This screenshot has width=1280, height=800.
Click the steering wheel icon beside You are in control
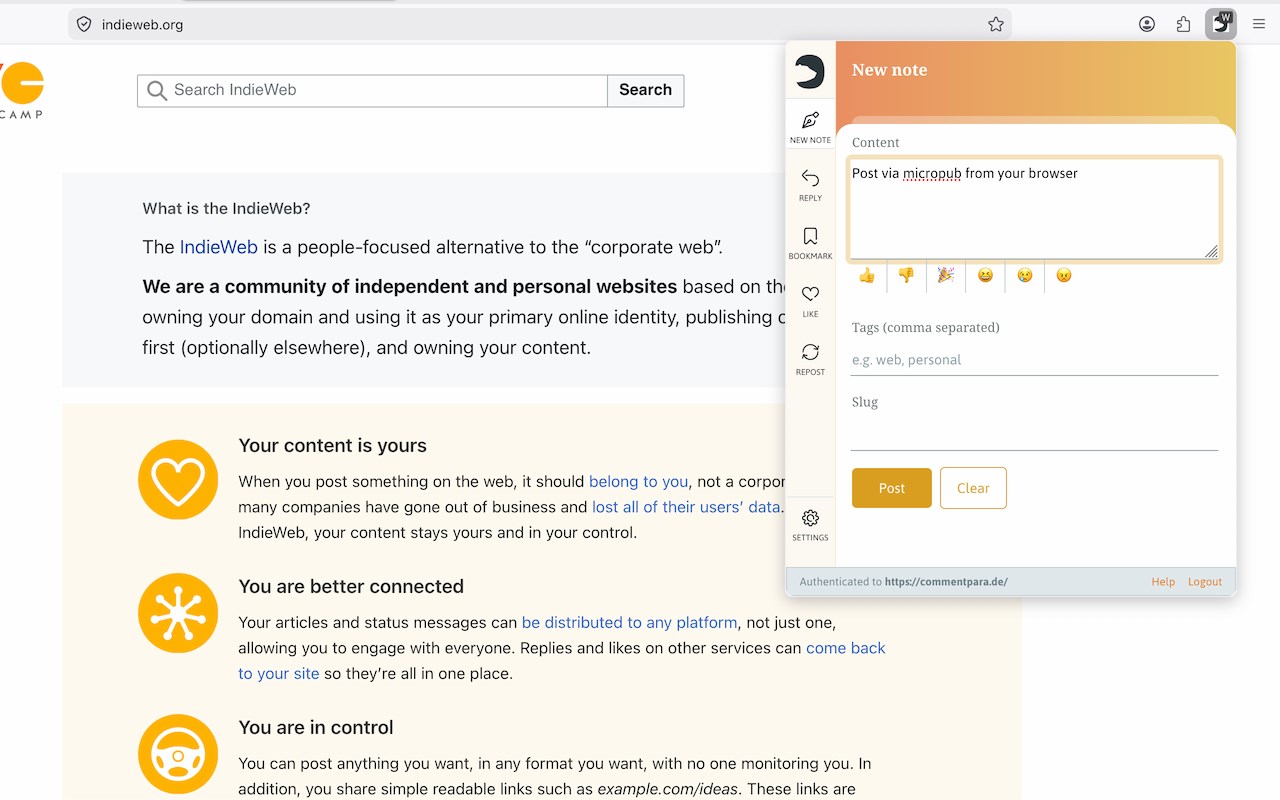pyautogui.click(x=178, y=754)
